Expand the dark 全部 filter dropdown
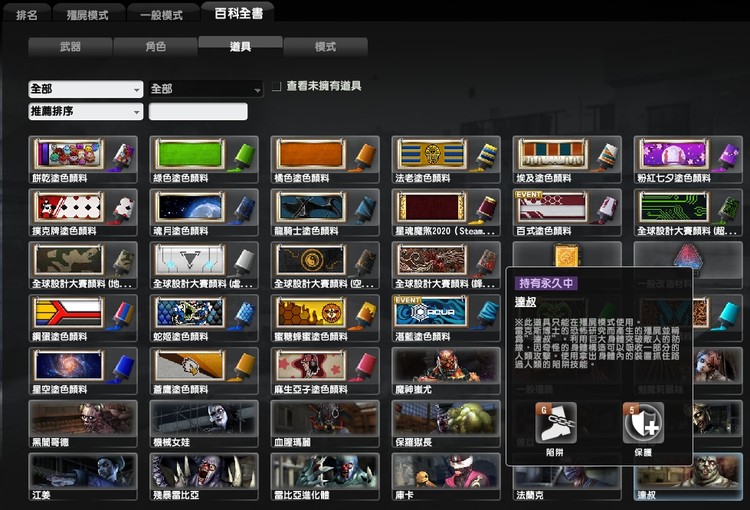The width and height of the screenshot is (750, 510). pyautogui.click(x=206, y=89)
